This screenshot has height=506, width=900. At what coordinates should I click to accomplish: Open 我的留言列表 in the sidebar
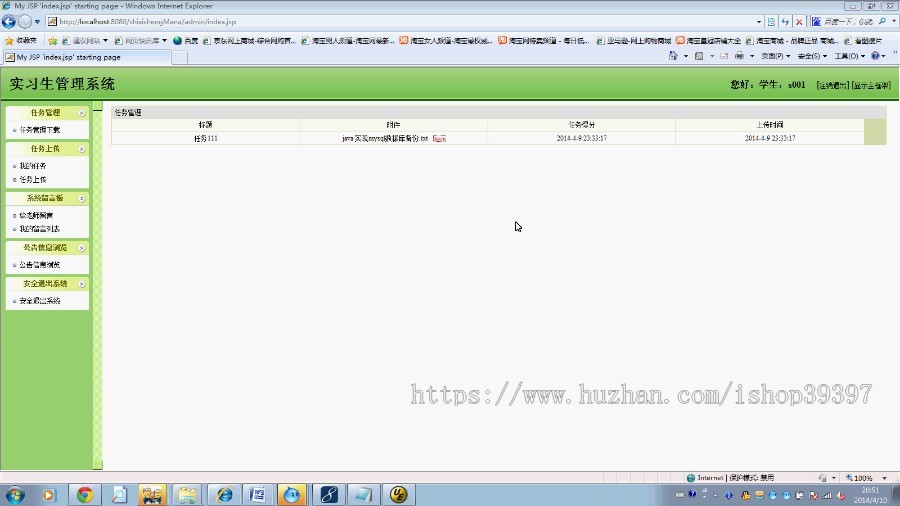tap(40, 229)
